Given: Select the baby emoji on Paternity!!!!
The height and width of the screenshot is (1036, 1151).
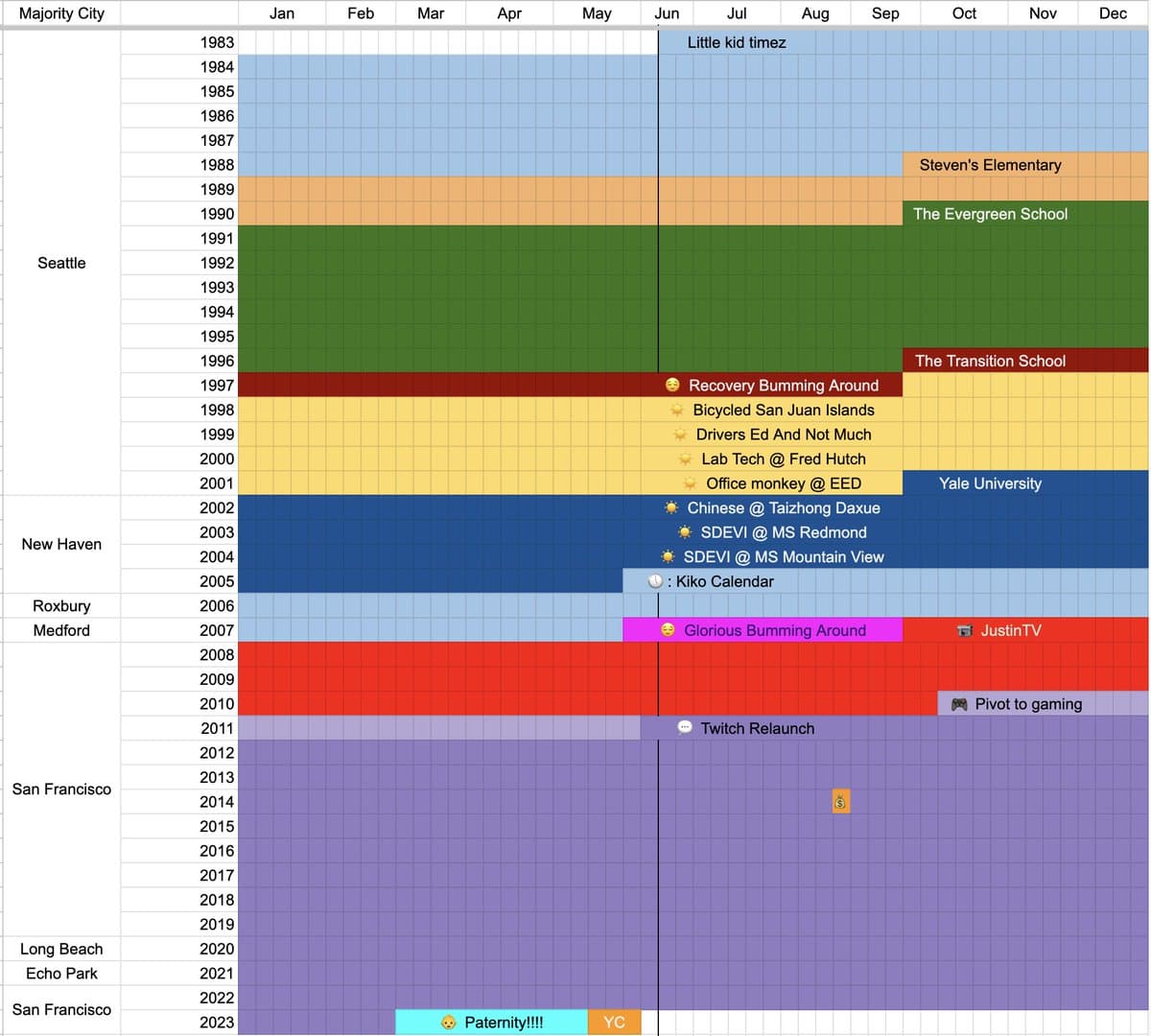Looking at the screenshot, I should click(x=448, y=1022).
